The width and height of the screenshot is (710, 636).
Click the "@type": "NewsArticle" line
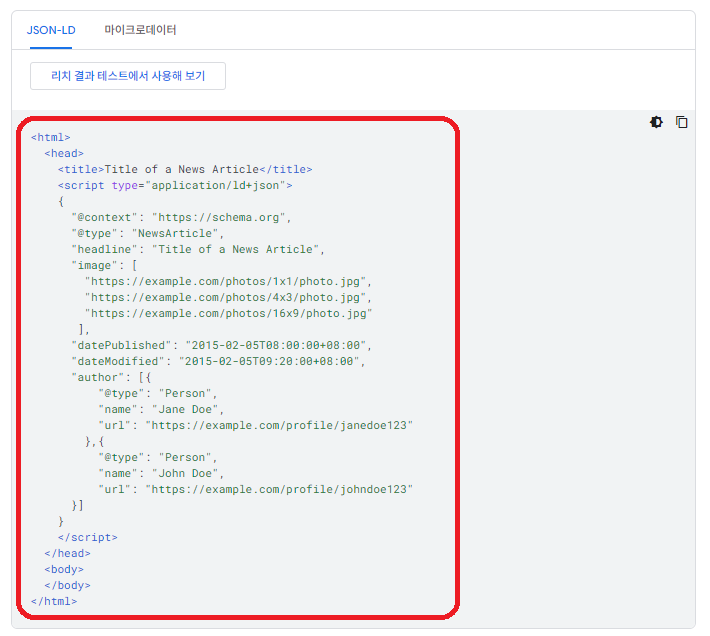(x=148, y=234)
